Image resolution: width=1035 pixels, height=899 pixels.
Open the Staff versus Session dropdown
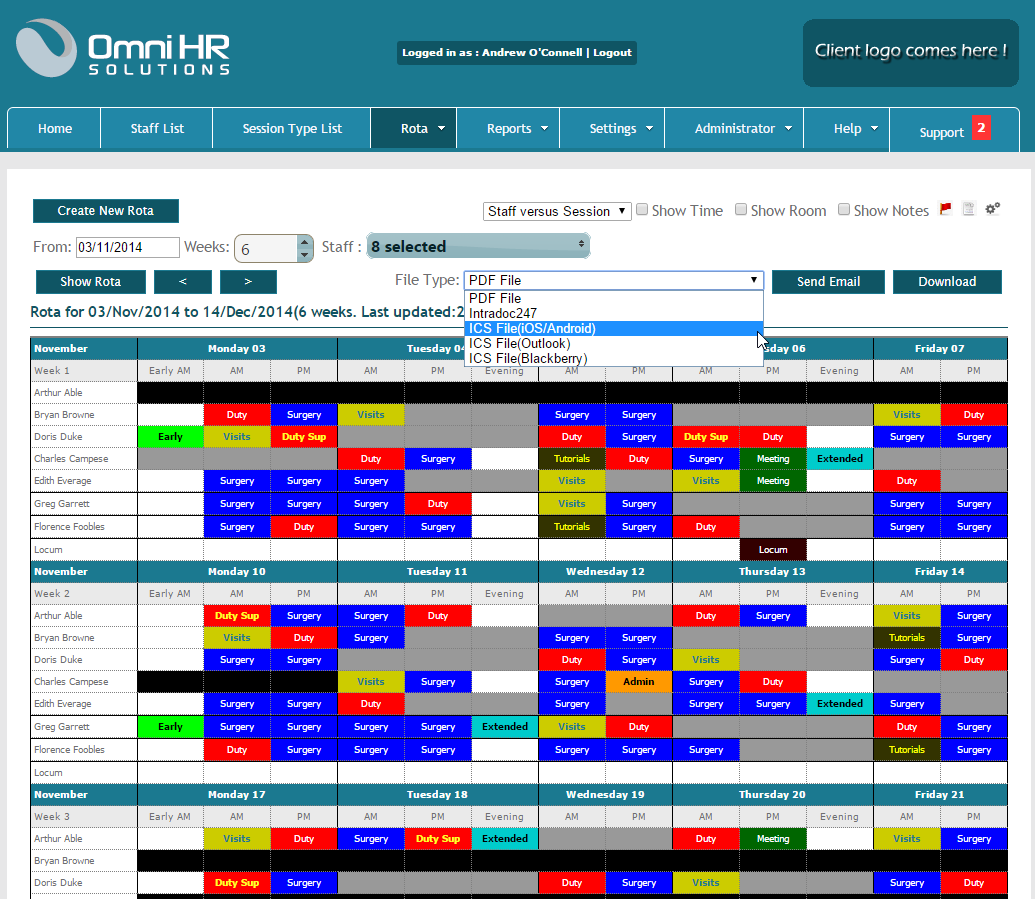[556, 211]
